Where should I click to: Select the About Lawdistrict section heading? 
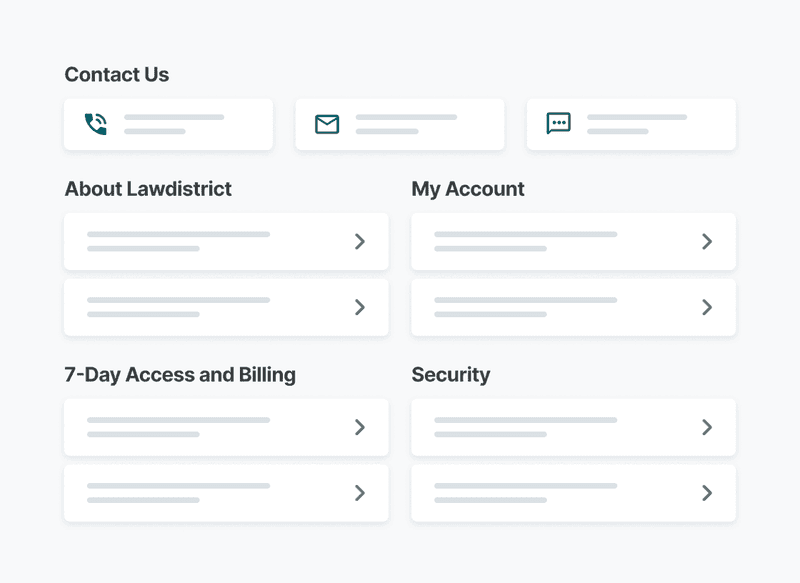pos(148,189)
